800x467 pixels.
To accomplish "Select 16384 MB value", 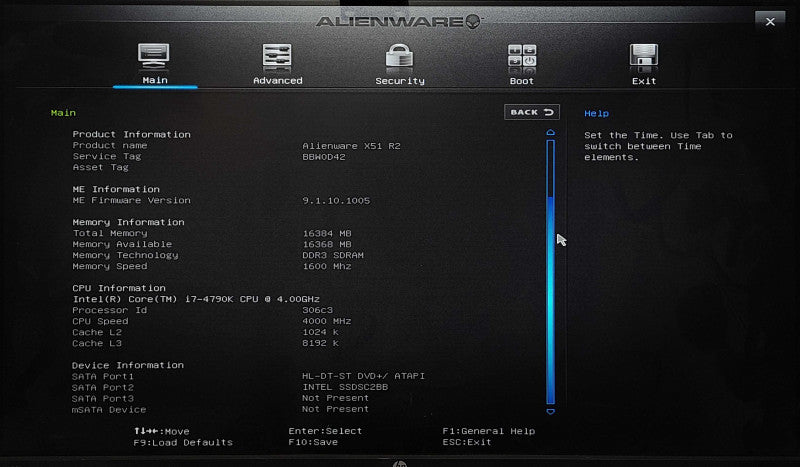I will 327,234.
